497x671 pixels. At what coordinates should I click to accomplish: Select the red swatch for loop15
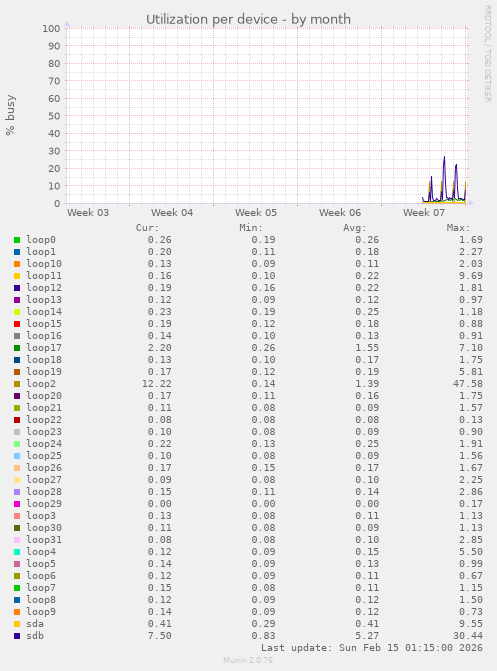coord(17,324)
